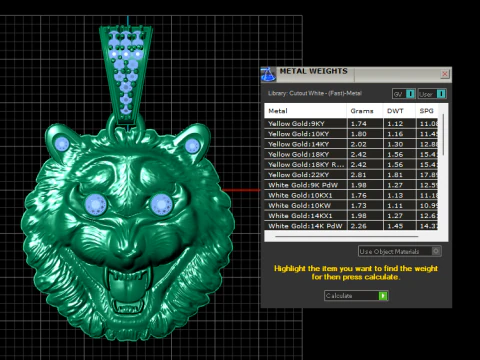
Task: Toggle the GV option button
Action: tap(404, 94)
